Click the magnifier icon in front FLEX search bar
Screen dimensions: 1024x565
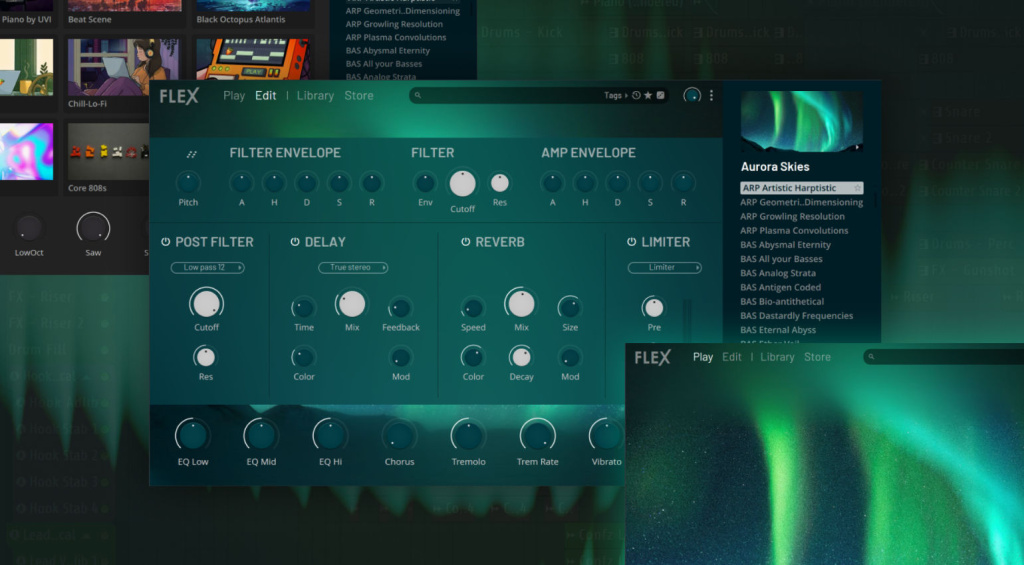tap(418, 95)
